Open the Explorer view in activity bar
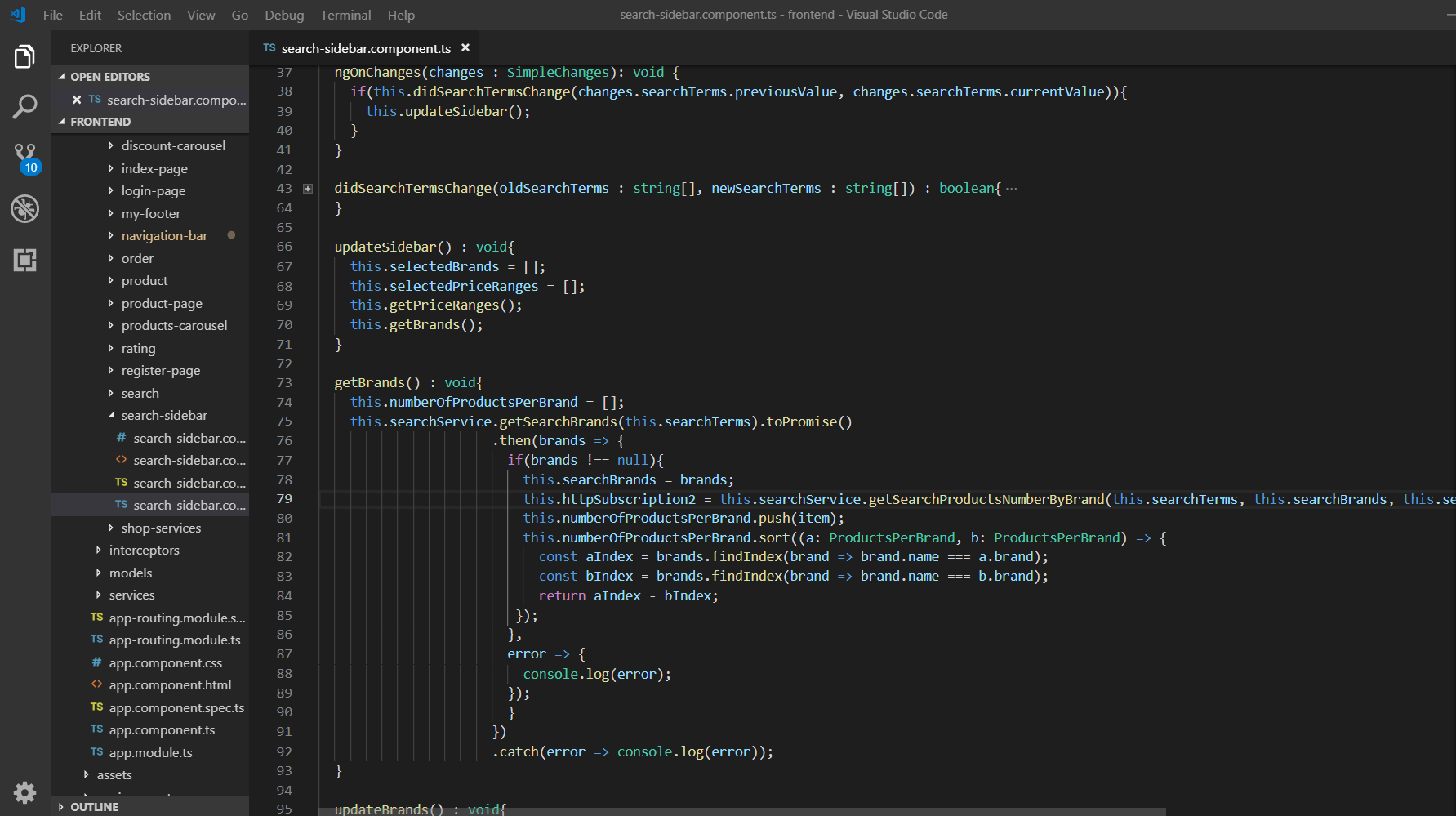1456x816 pixels. click(24, 57)
